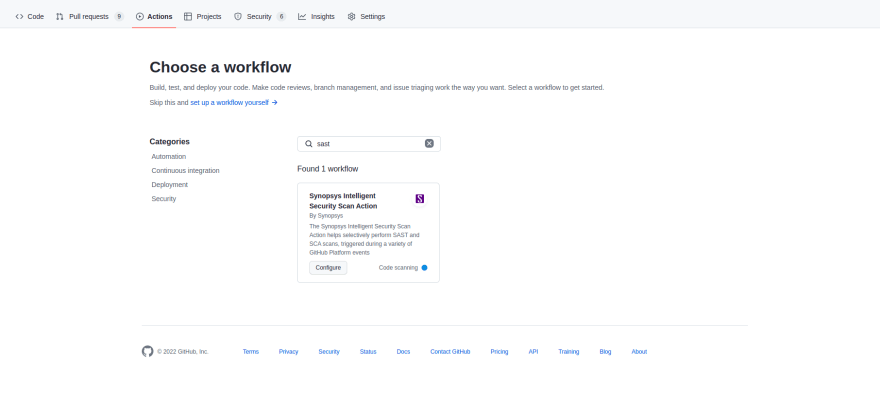Select the Actions tab
880x395 pixels.
point(154,16)
